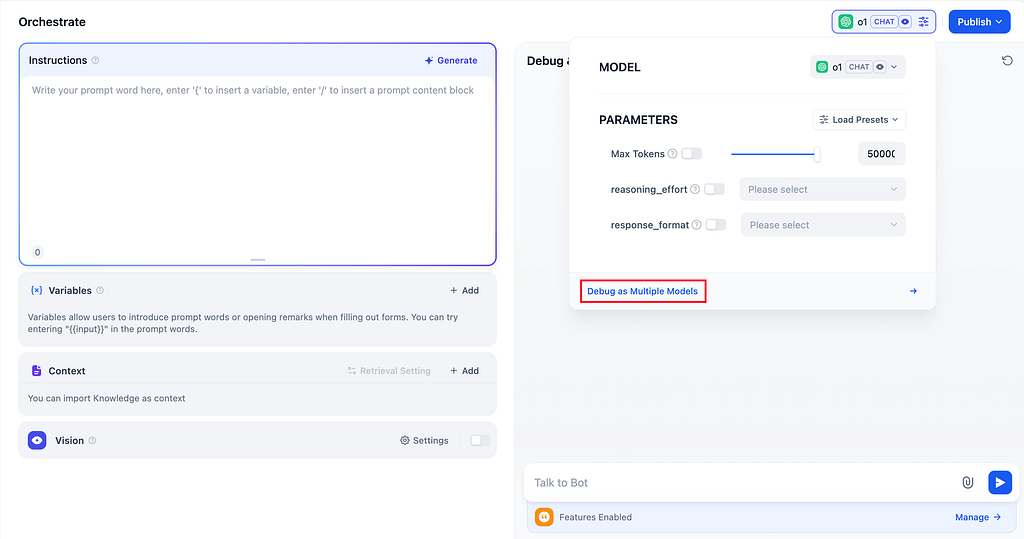Click the restart conversation refresh icon
The height and width of the screenshot is (539, 1024).
pos(1007,61)
